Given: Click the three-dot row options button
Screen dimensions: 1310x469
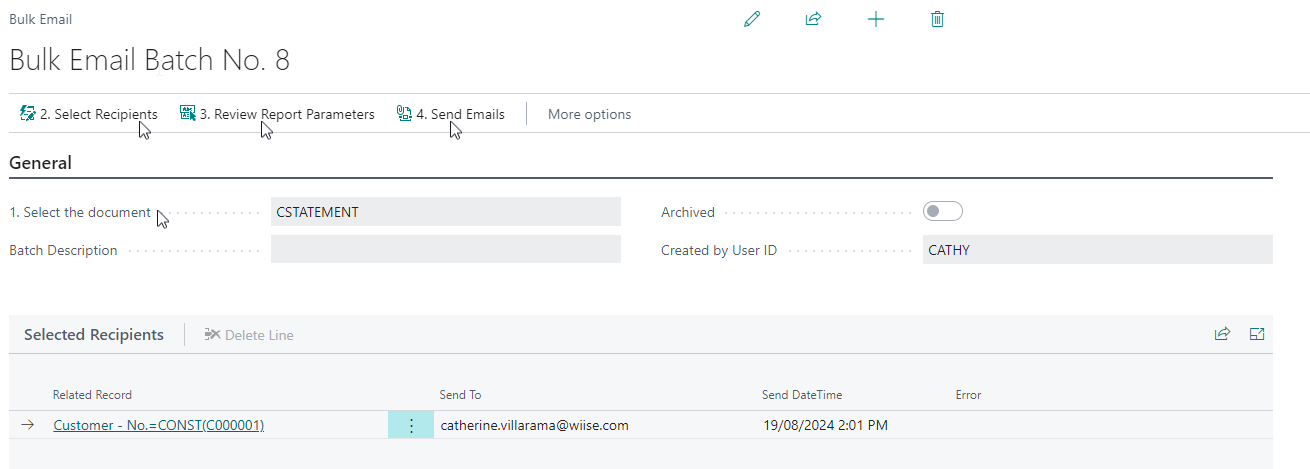Looking at the screenshot, I should point(411,425).
